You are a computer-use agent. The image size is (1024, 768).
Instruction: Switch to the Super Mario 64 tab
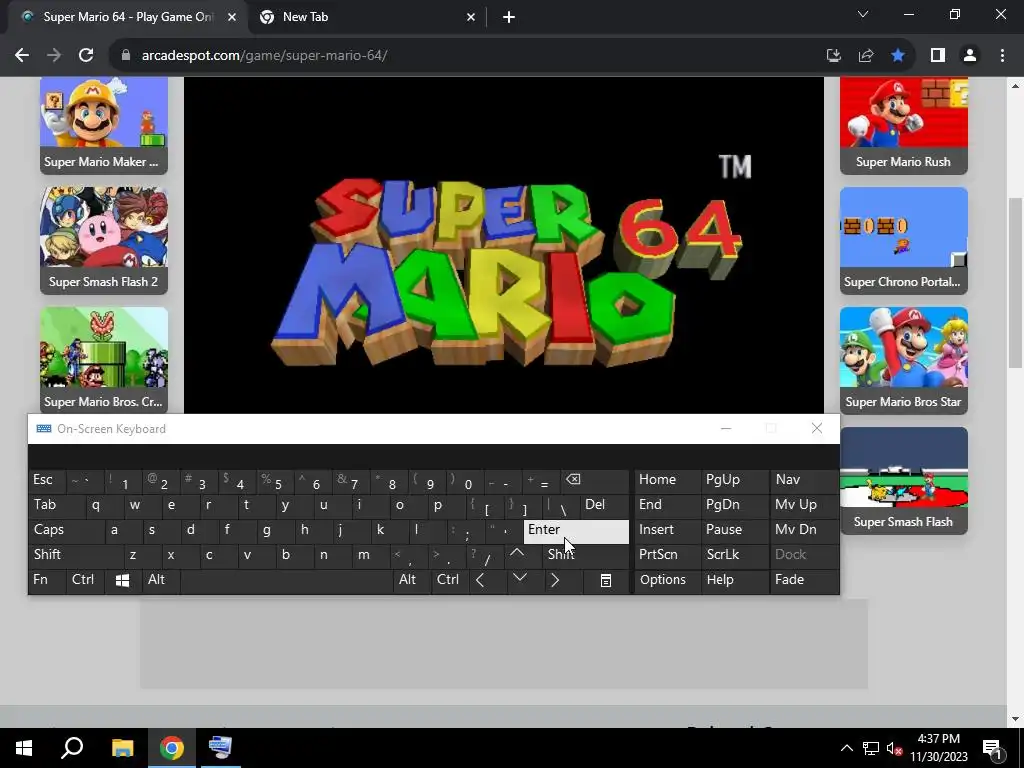[128, 17]
